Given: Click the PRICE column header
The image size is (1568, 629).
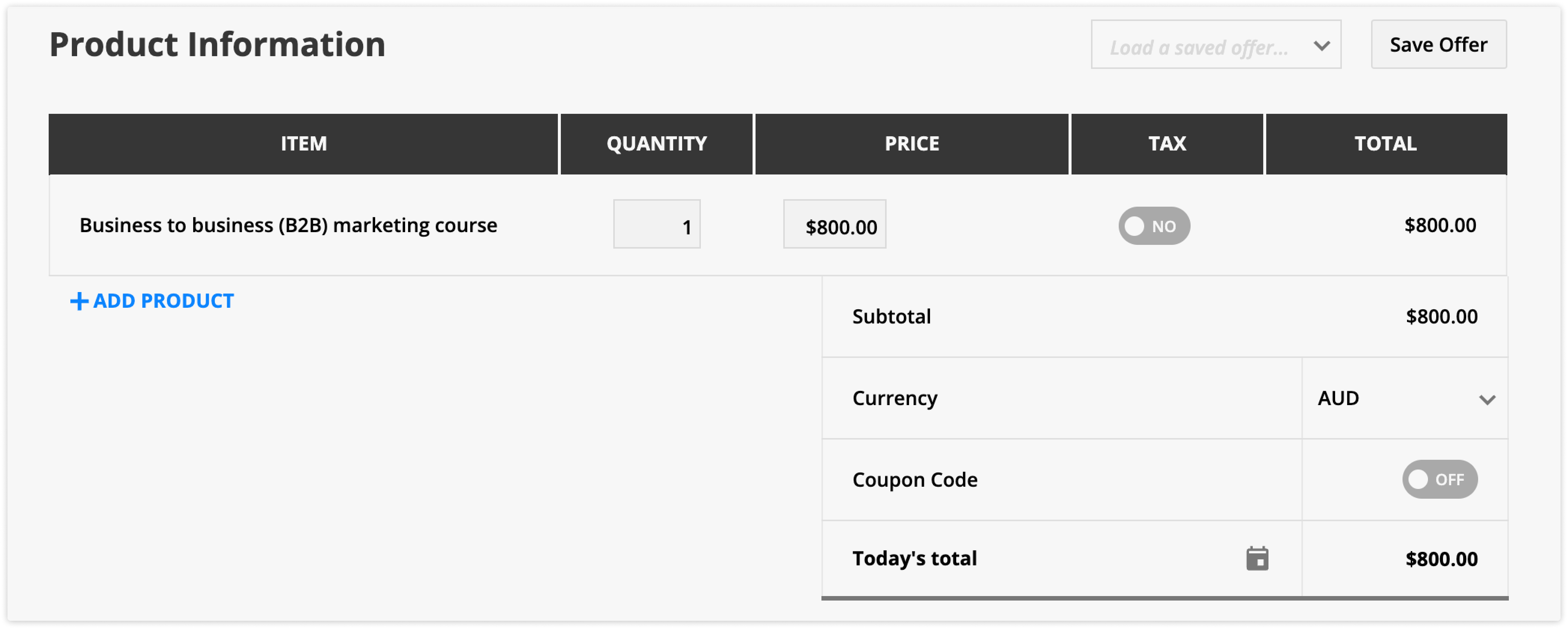Looking at the screenshot, I should 911,144.
